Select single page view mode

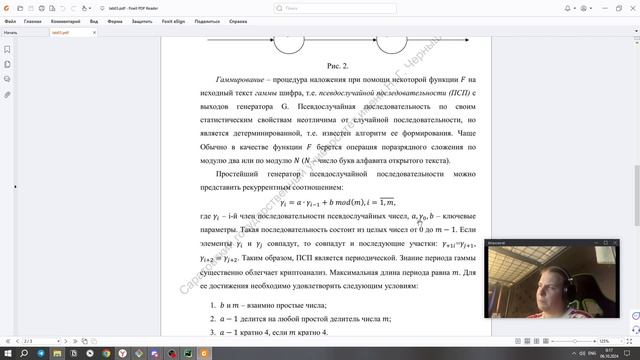coord(518,341)
